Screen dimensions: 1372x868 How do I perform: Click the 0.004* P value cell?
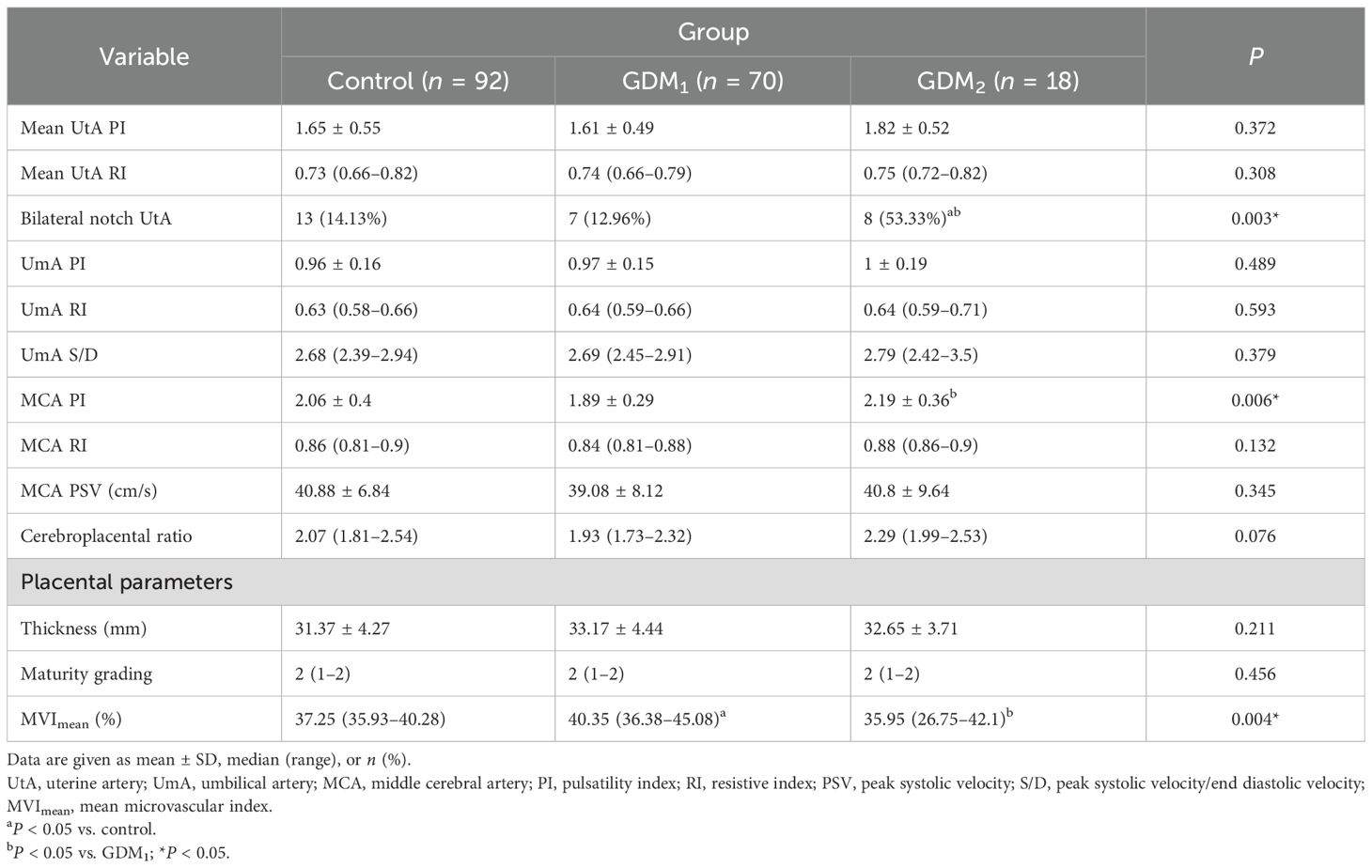click(x=1255, y=720)
